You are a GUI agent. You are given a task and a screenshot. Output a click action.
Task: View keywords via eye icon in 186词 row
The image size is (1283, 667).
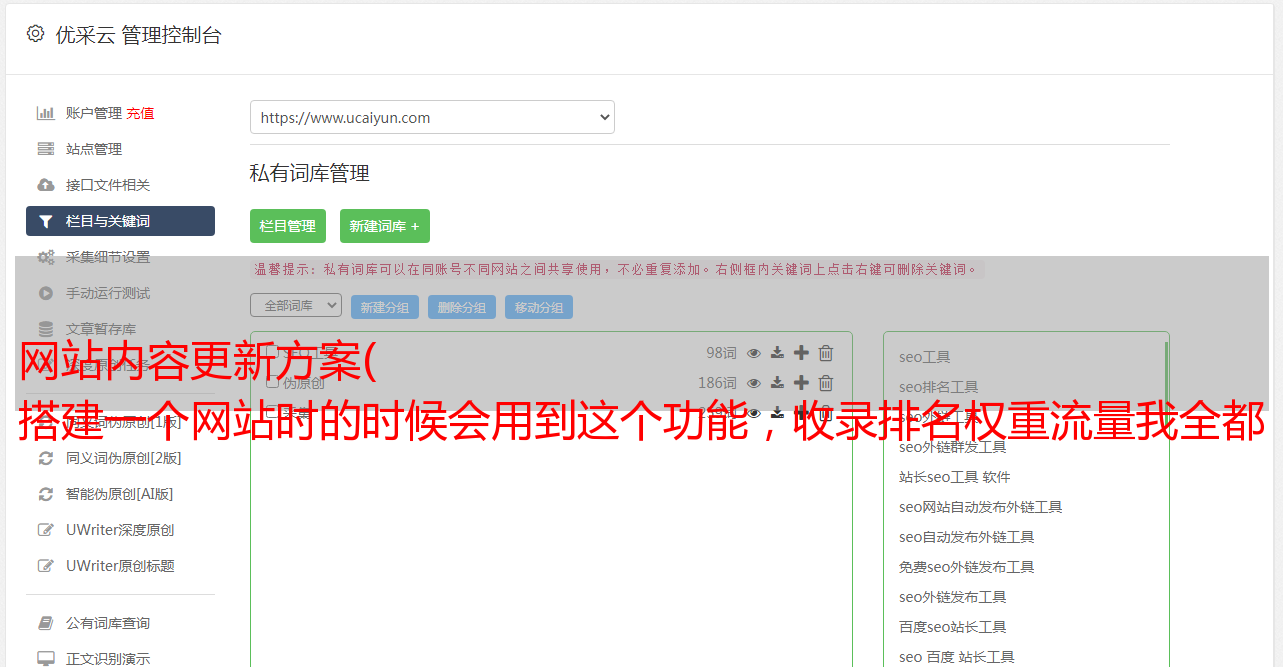pyautogui.click(x=754, y=383)
